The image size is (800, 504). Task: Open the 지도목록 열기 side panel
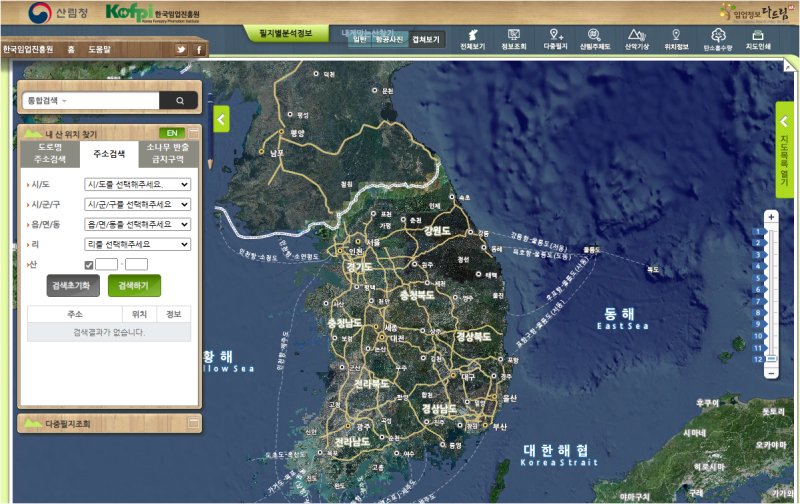pyautogui.click(x=784, y=150)
